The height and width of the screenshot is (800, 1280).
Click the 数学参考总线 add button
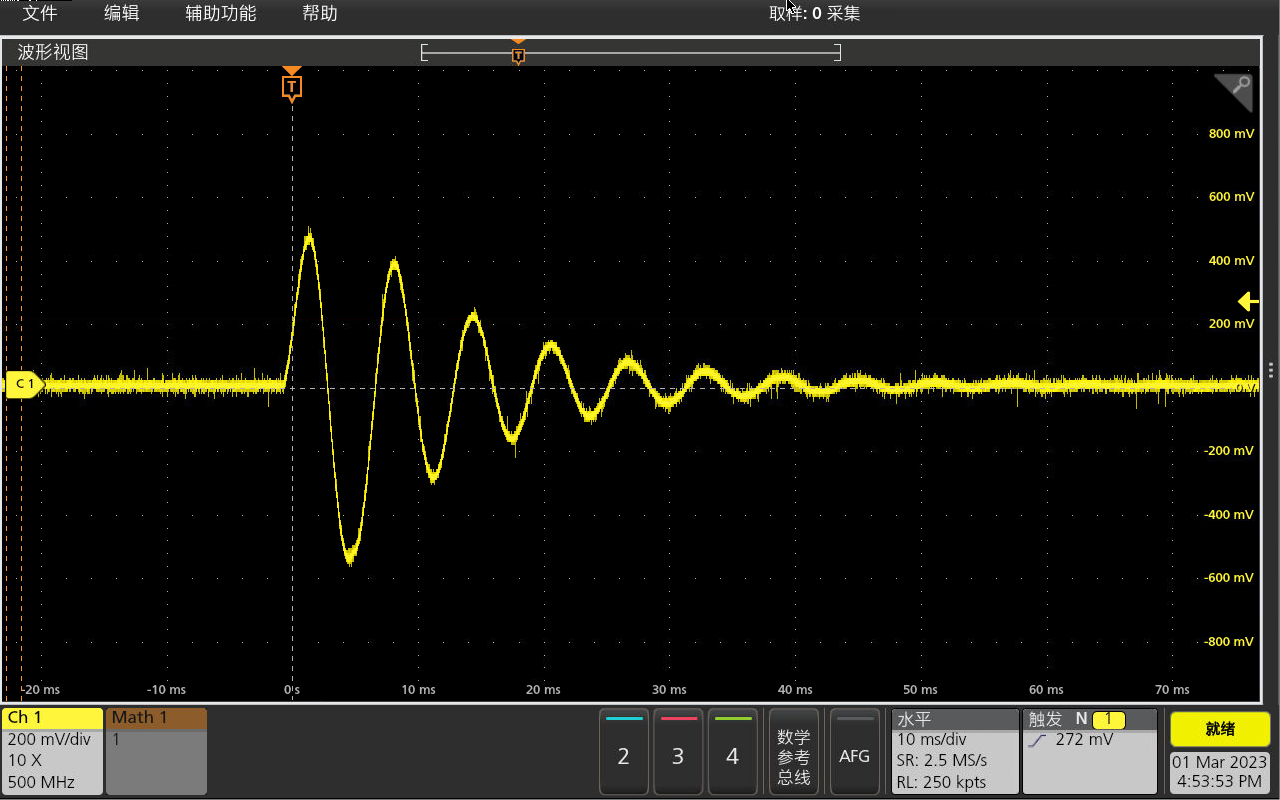794,751
